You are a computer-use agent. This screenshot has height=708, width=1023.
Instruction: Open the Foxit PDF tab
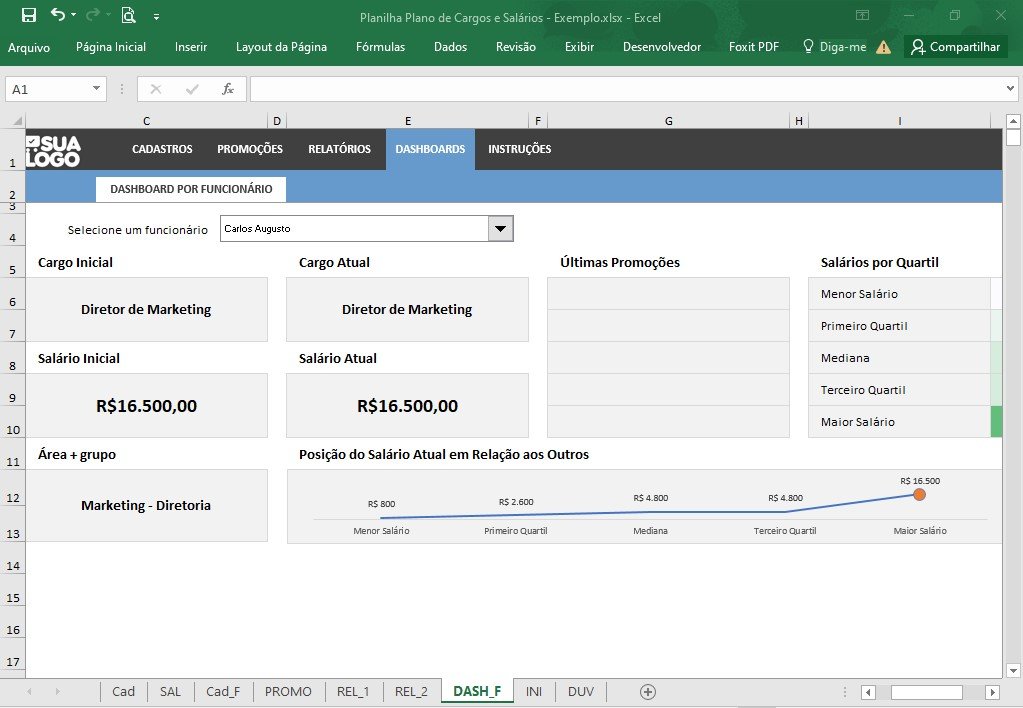754,47
